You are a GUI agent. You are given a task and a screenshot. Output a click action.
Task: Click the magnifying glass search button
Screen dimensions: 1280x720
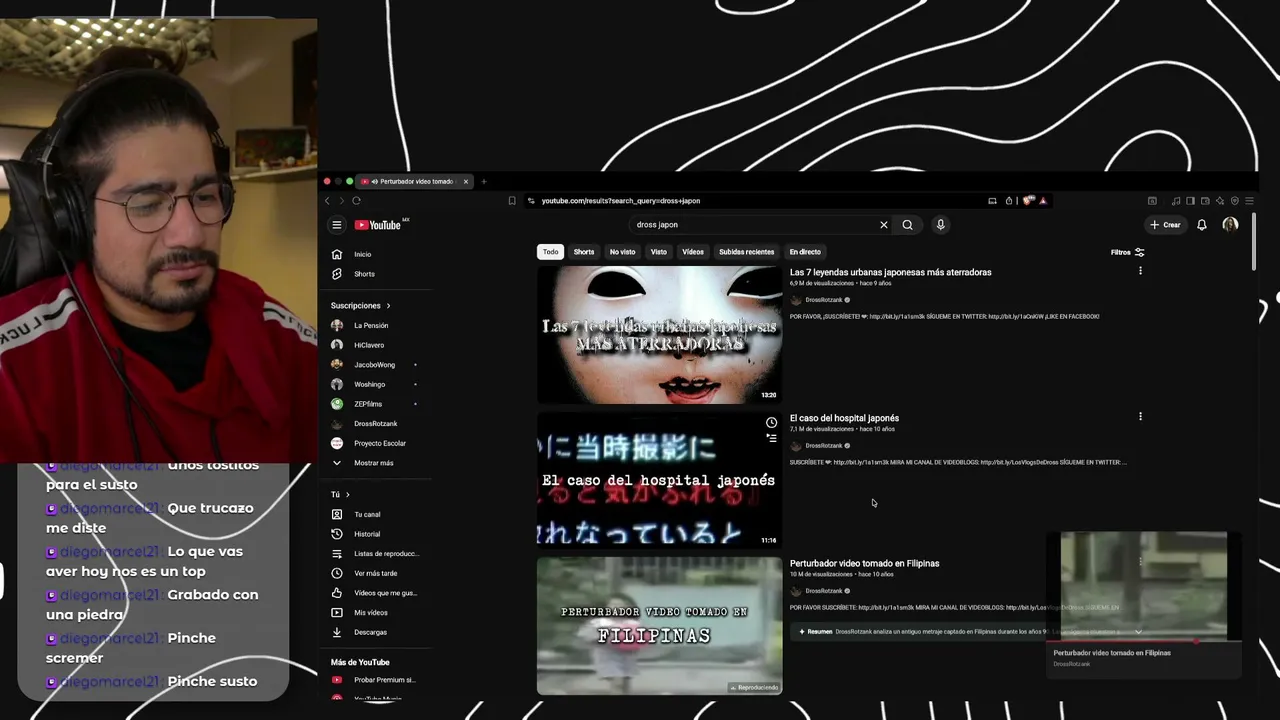(x=907, y=225)
